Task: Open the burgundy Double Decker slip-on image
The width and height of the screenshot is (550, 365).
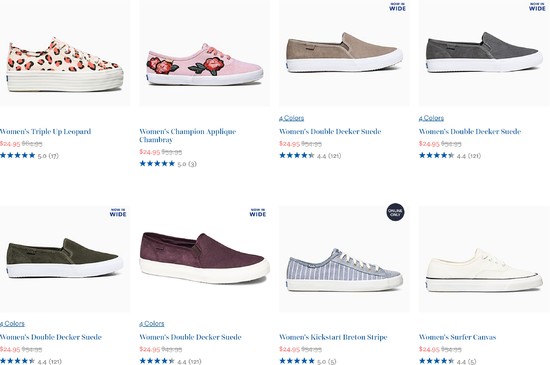Action: (x=204, y=258)
